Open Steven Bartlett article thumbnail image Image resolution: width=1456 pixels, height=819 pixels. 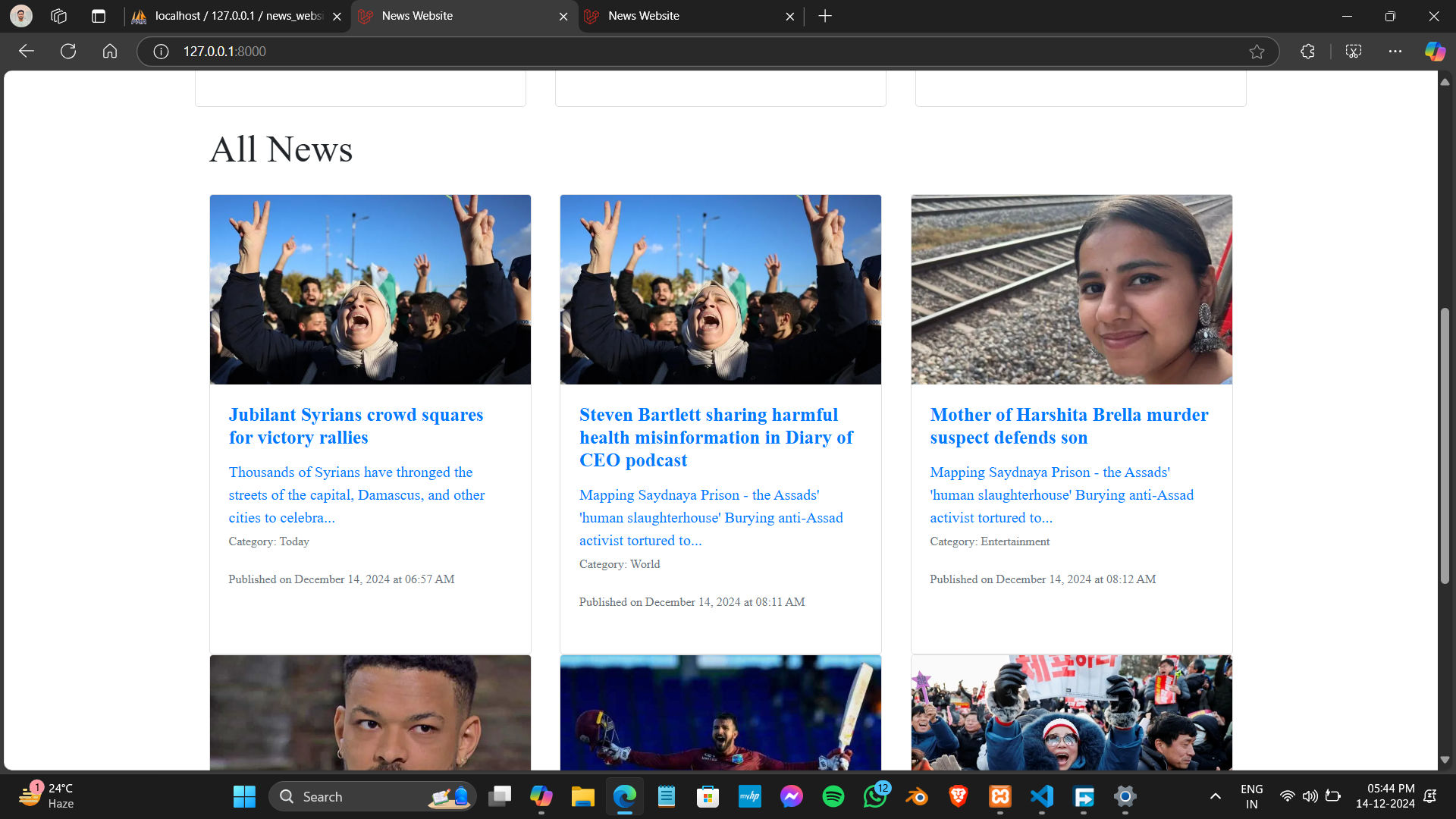click(720, 290)
